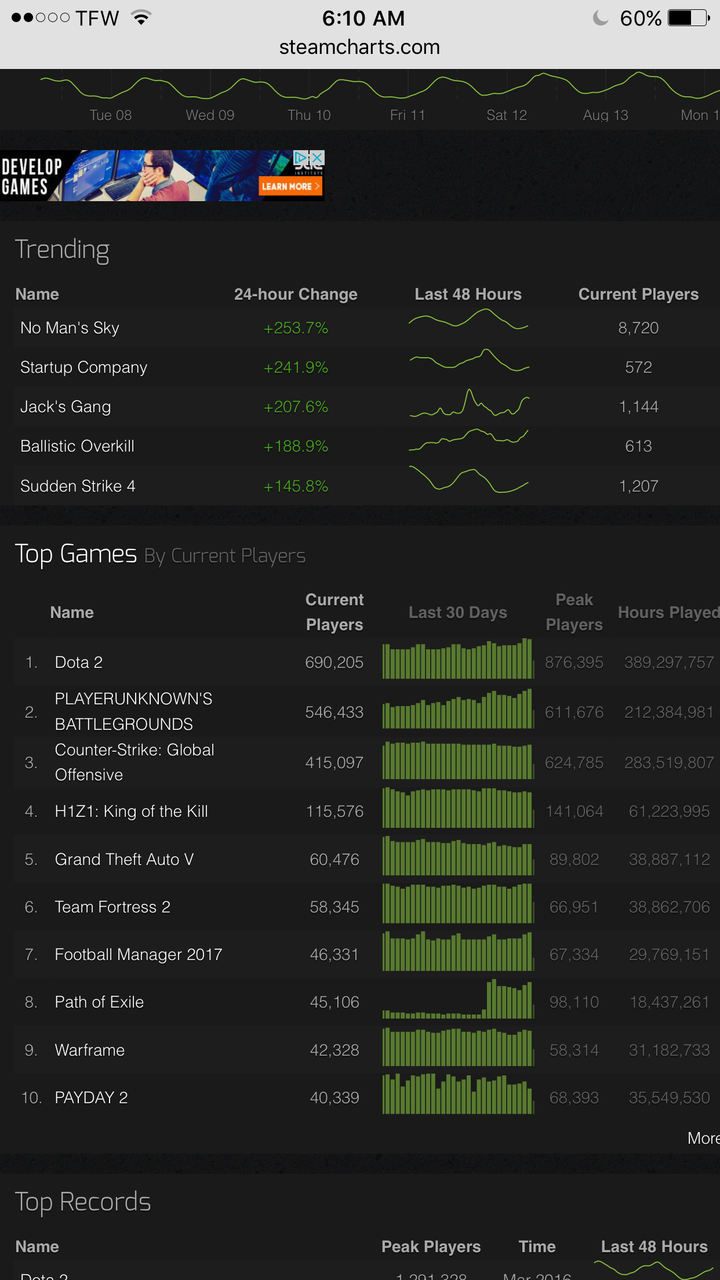
Task: Tap the Do Not Disturb moon icon
Action: 600,18
